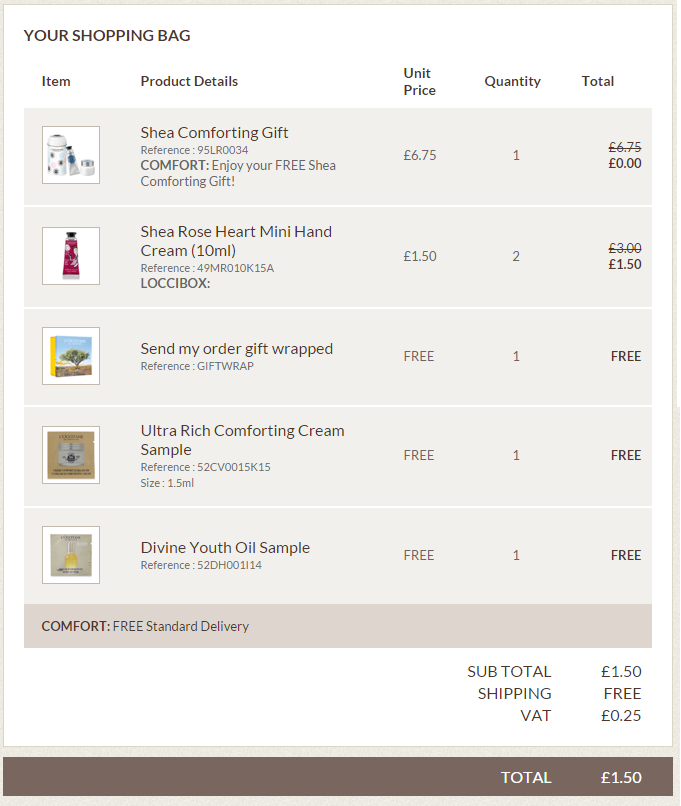Click the Divine Youth Oil Sample title
The height and width of the screenshot is (806, 681).
pyautogui.click(x=225, y=547)
